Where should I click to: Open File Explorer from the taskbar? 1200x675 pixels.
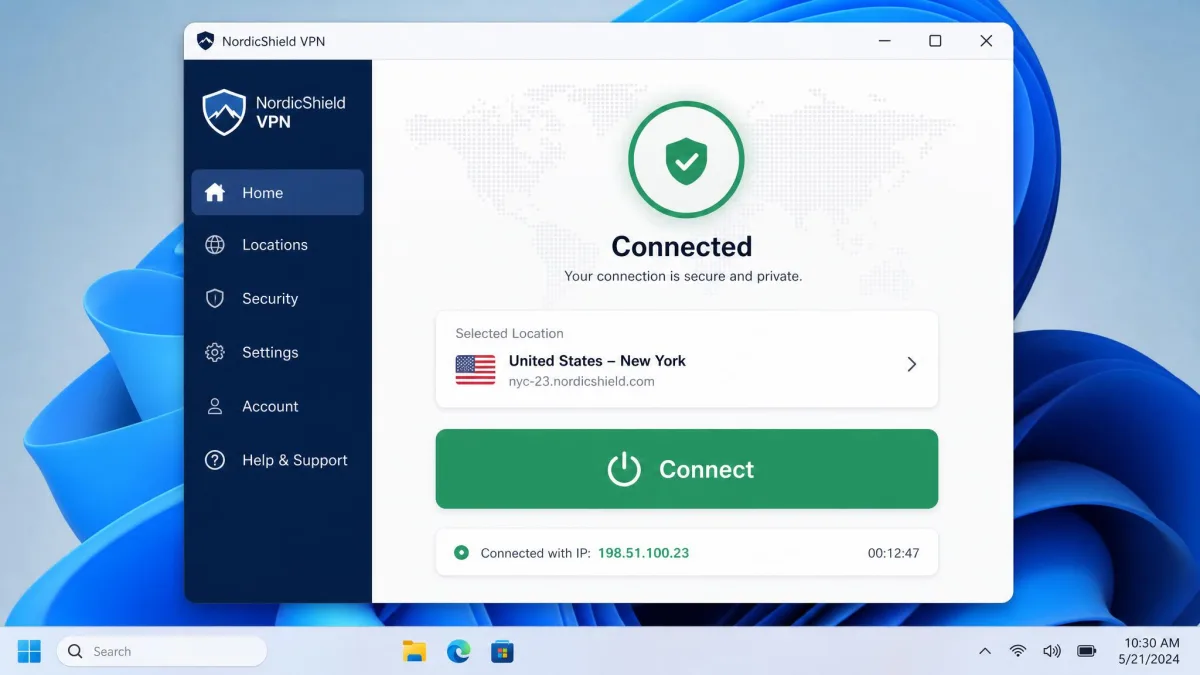tap(414, 652)
